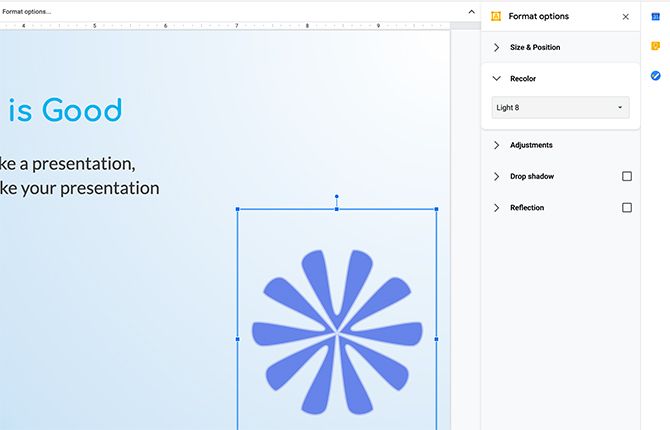Expand the Size & Position section
This screenshot has width=670, height=430.
[x=497, y=47]
